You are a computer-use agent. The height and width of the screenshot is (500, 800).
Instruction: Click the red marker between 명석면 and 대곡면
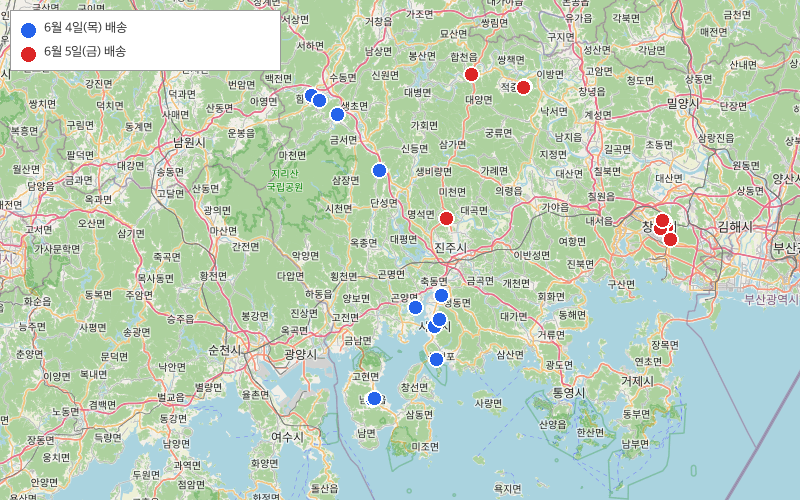(446, 218)
